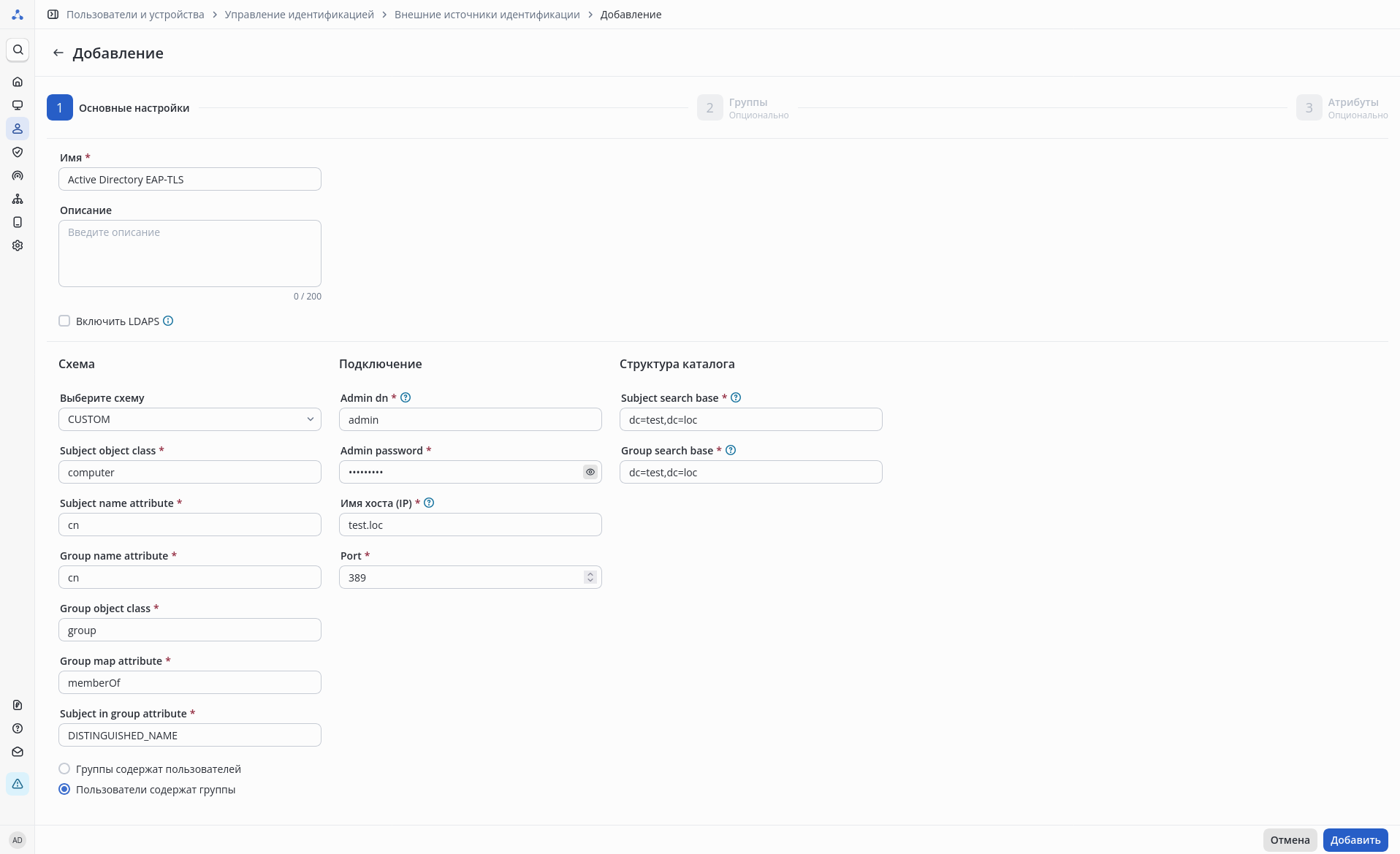Go to home icon in sidebar
This screenshot has height=854, width=1400.
pos(18,82)
